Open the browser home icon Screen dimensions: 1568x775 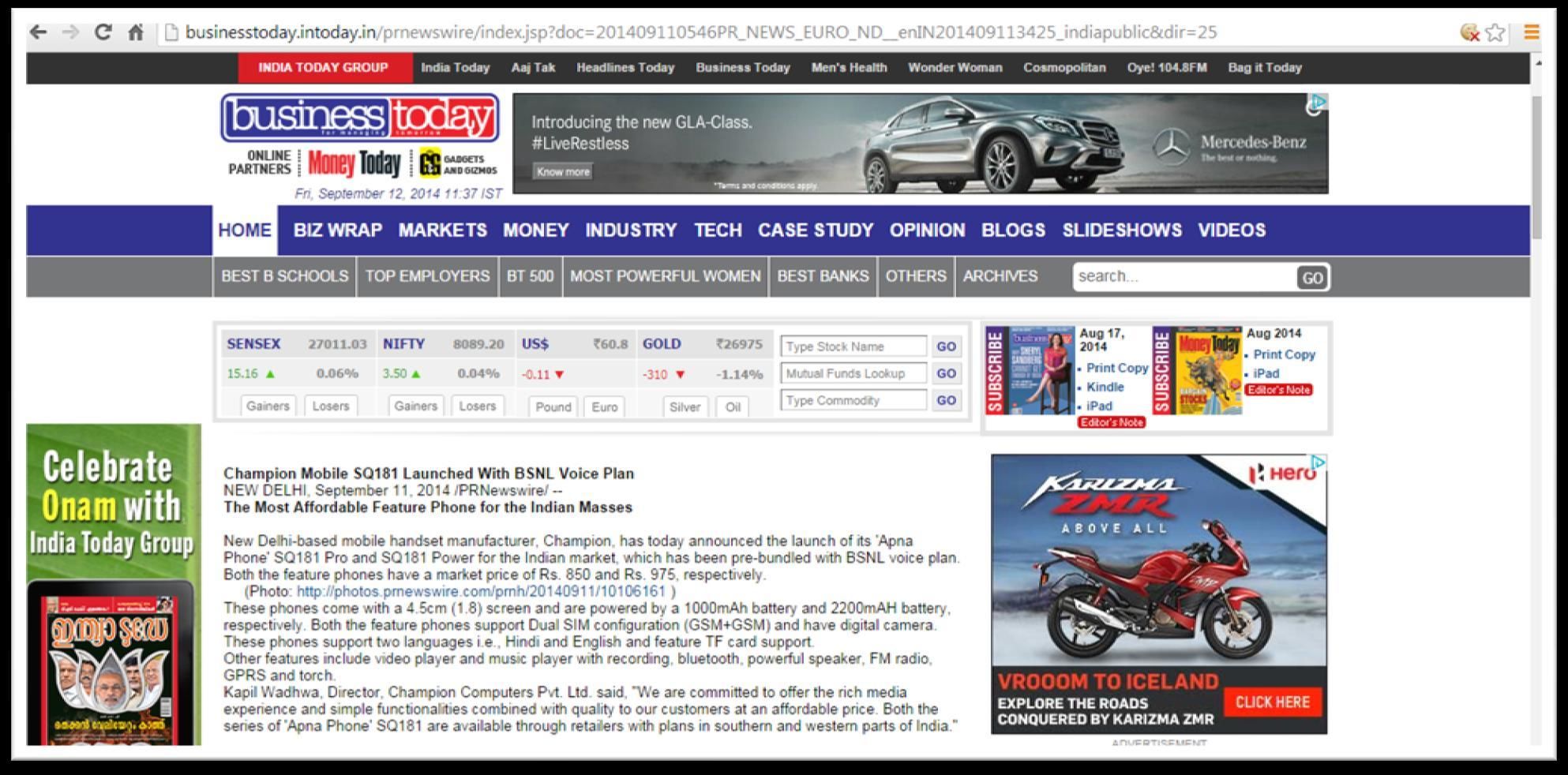click(x=136, y=32)
